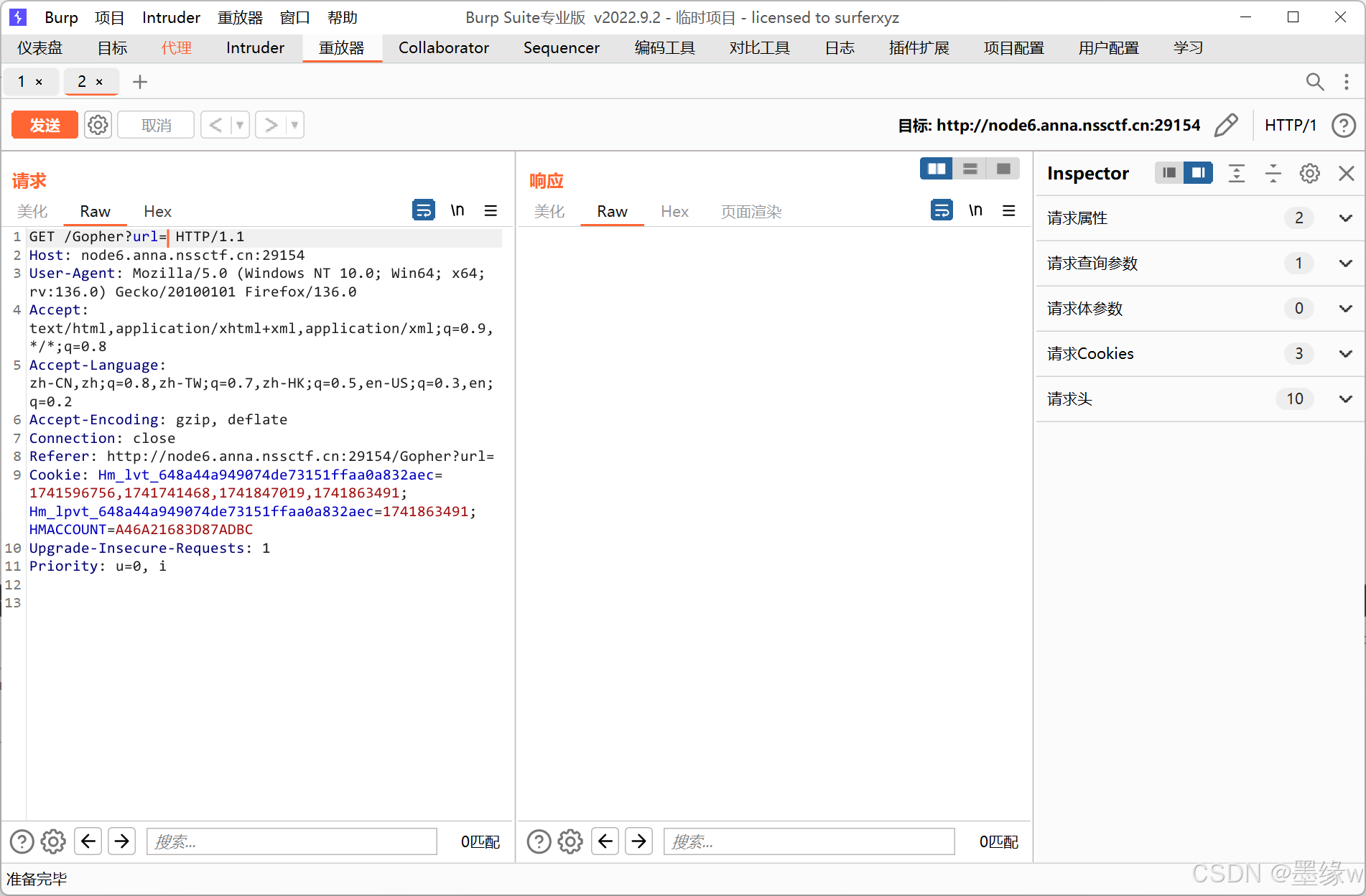Open the 编码工具 decoder tab
Screen dimensions: 1366x896
(x=665, y=48)
